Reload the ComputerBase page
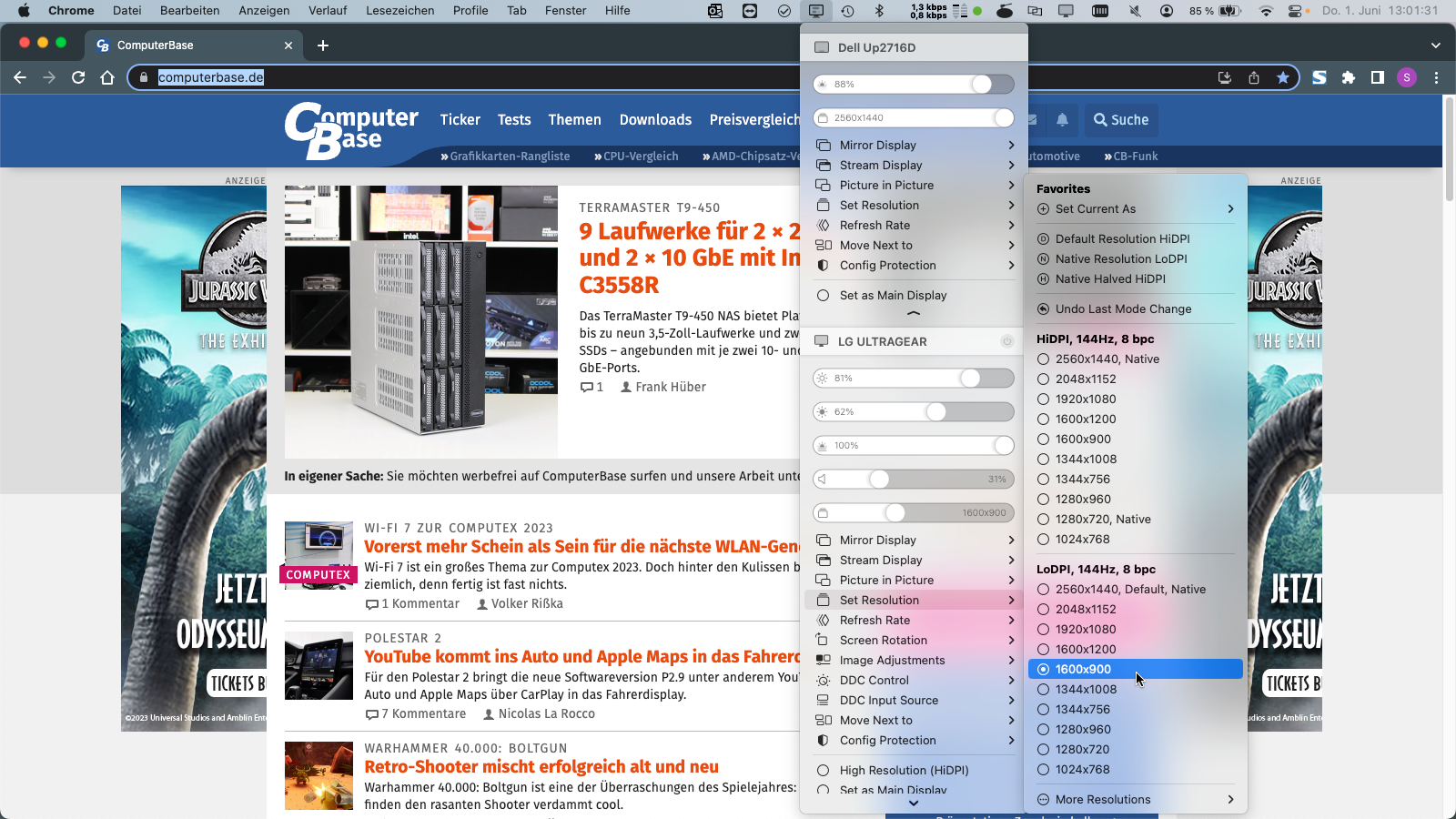The image size is (1456, 819). click(78, 77)
